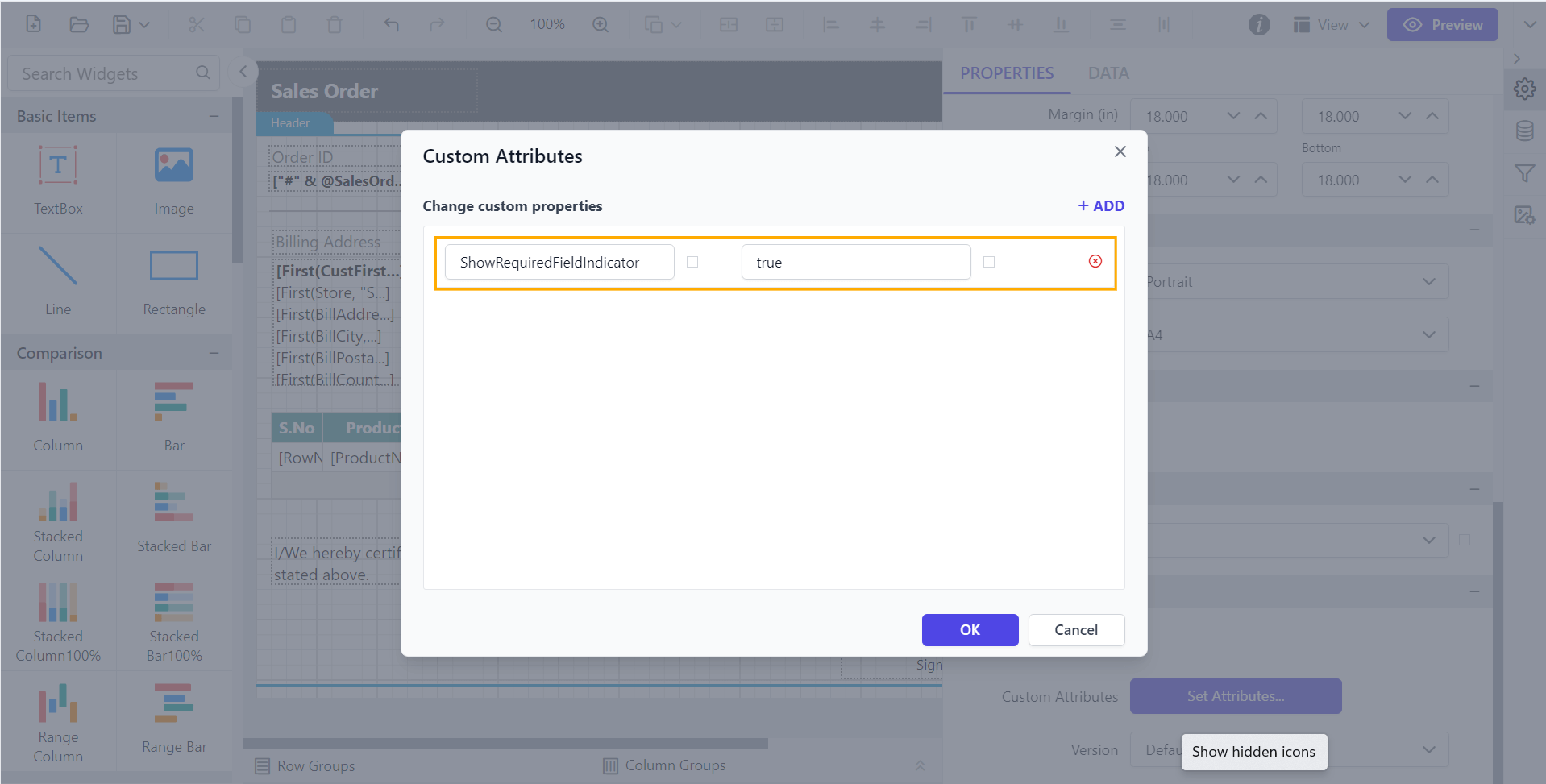
Task: Check the box beside ShowRequiredFieldIndicator
Action: point(692,261)
